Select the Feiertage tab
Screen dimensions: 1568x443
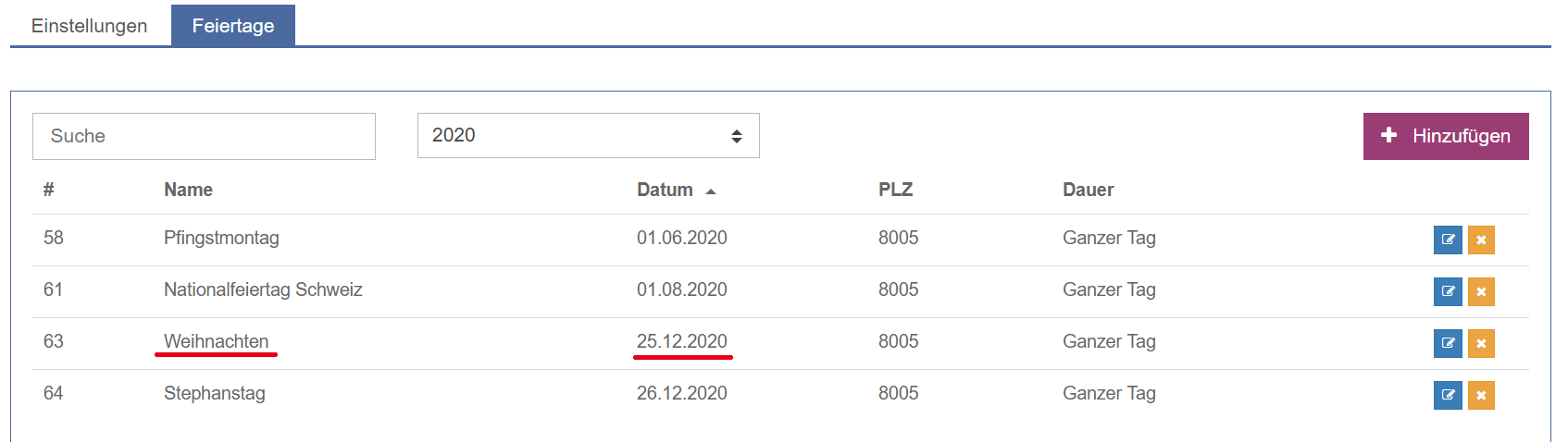pos(233,26)
